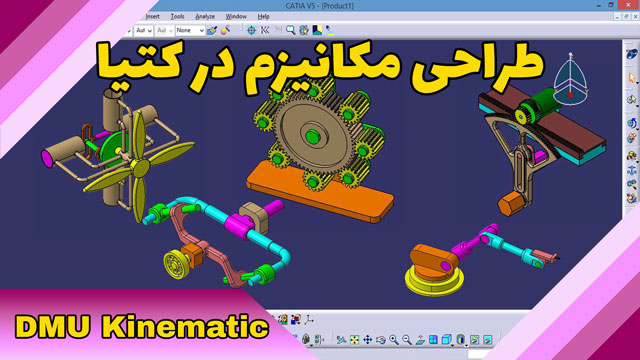This screenshot has height=360, width=640.
Task: Open the Insert menu
Action: 152,16
